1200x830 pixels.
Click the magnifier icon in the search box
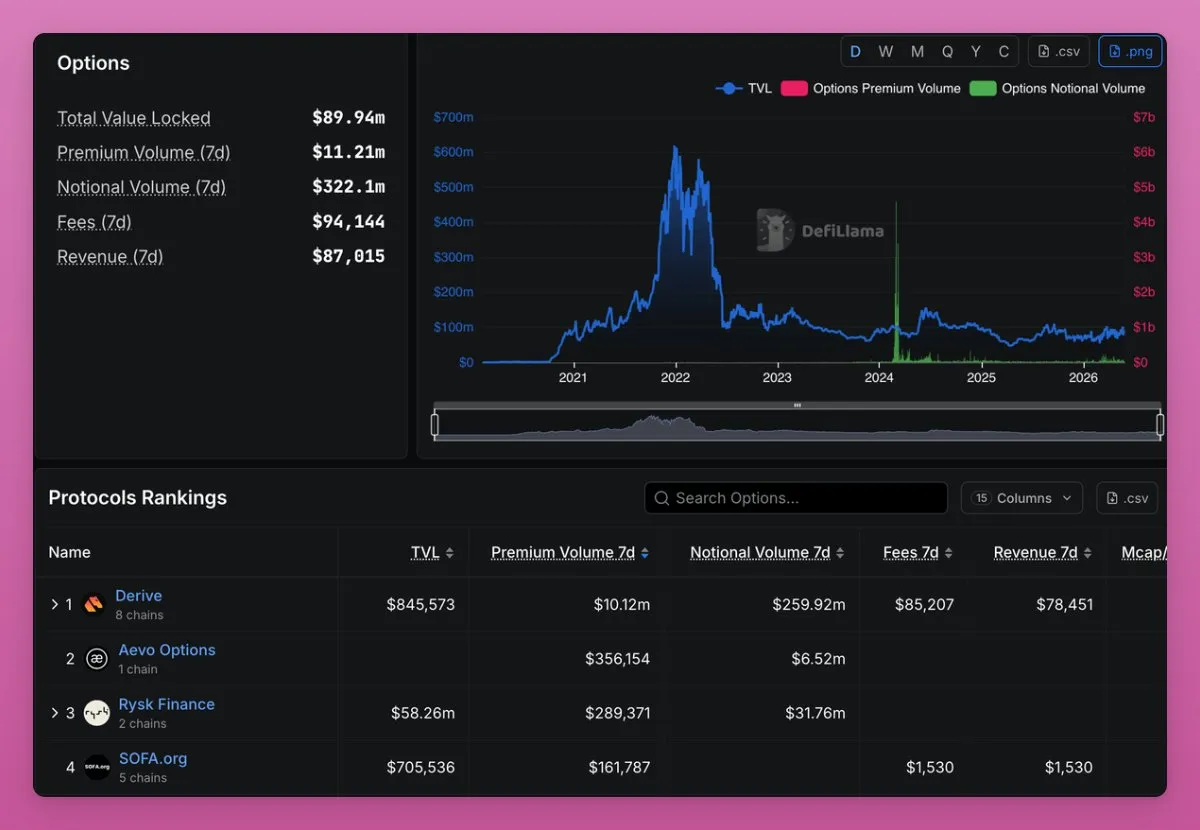pos(661,498)
